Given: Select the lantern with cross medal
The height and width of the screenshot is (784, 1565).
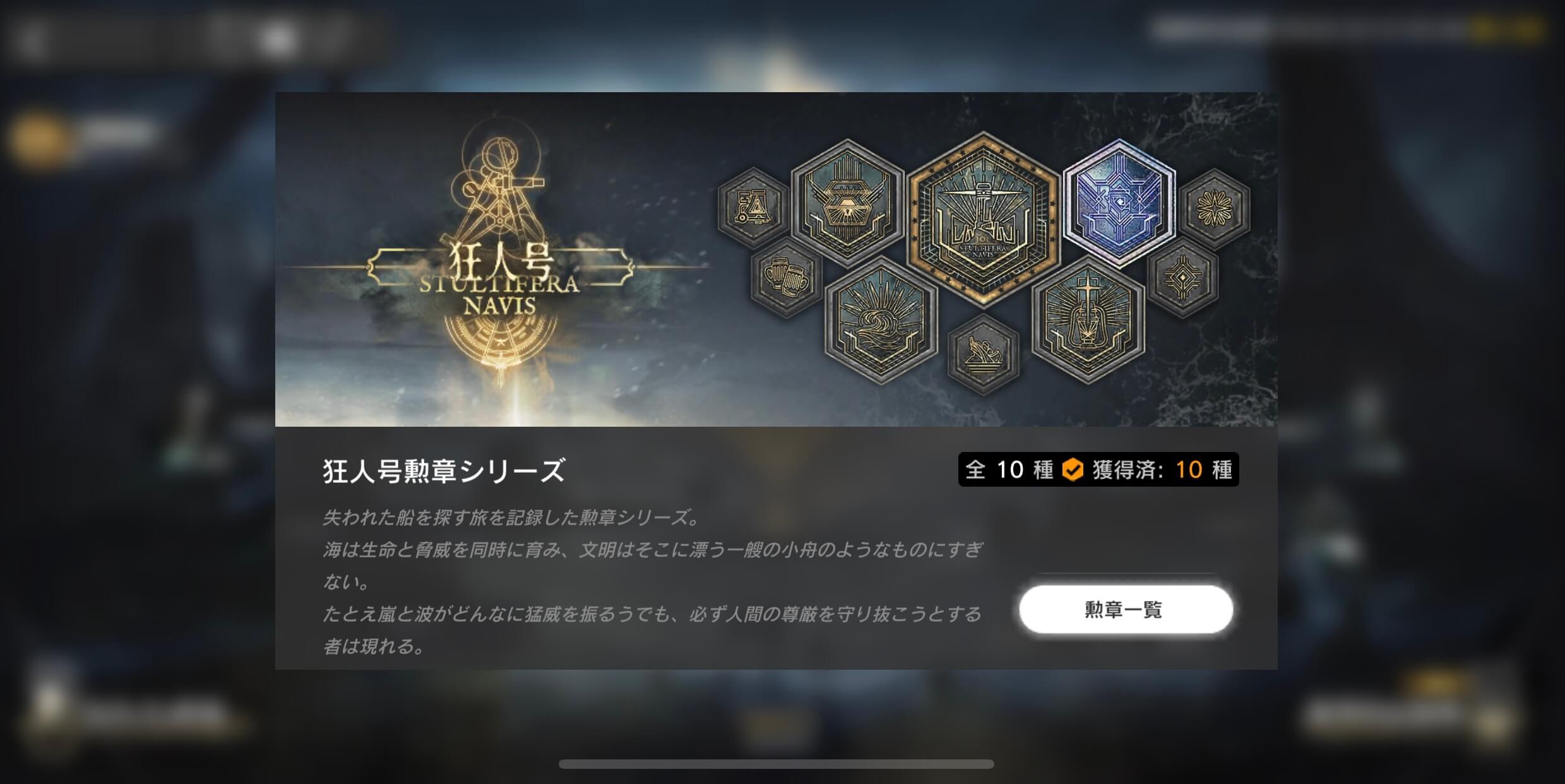Looking at the screenshot, I should (x=1088, y=319).
